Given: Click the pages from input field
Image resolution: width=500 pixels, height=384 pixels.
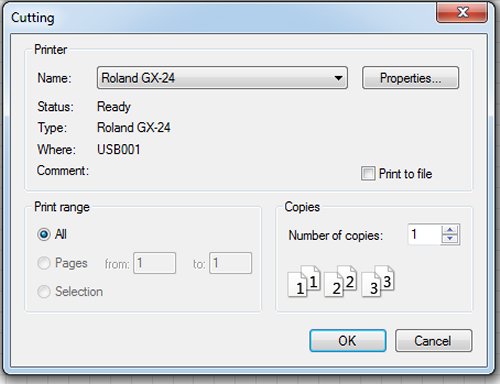Looking at the screenshot, I should [x=154, y=263].
